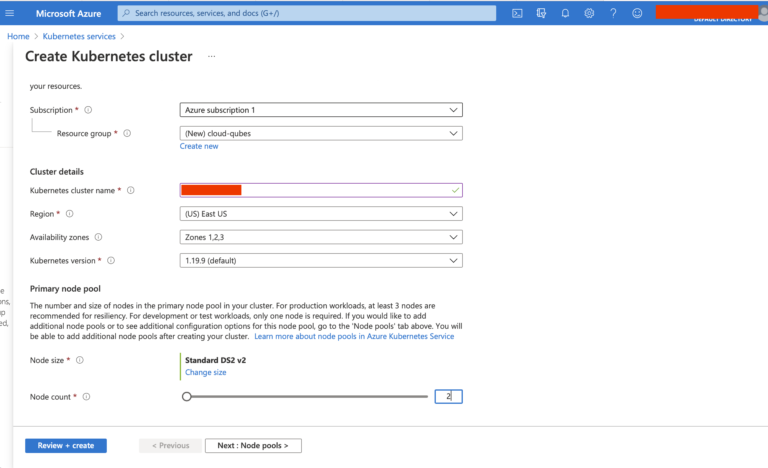Open the feedback smiley icon
The height and width of the screenshot is (468, 768).
(637, 13)
